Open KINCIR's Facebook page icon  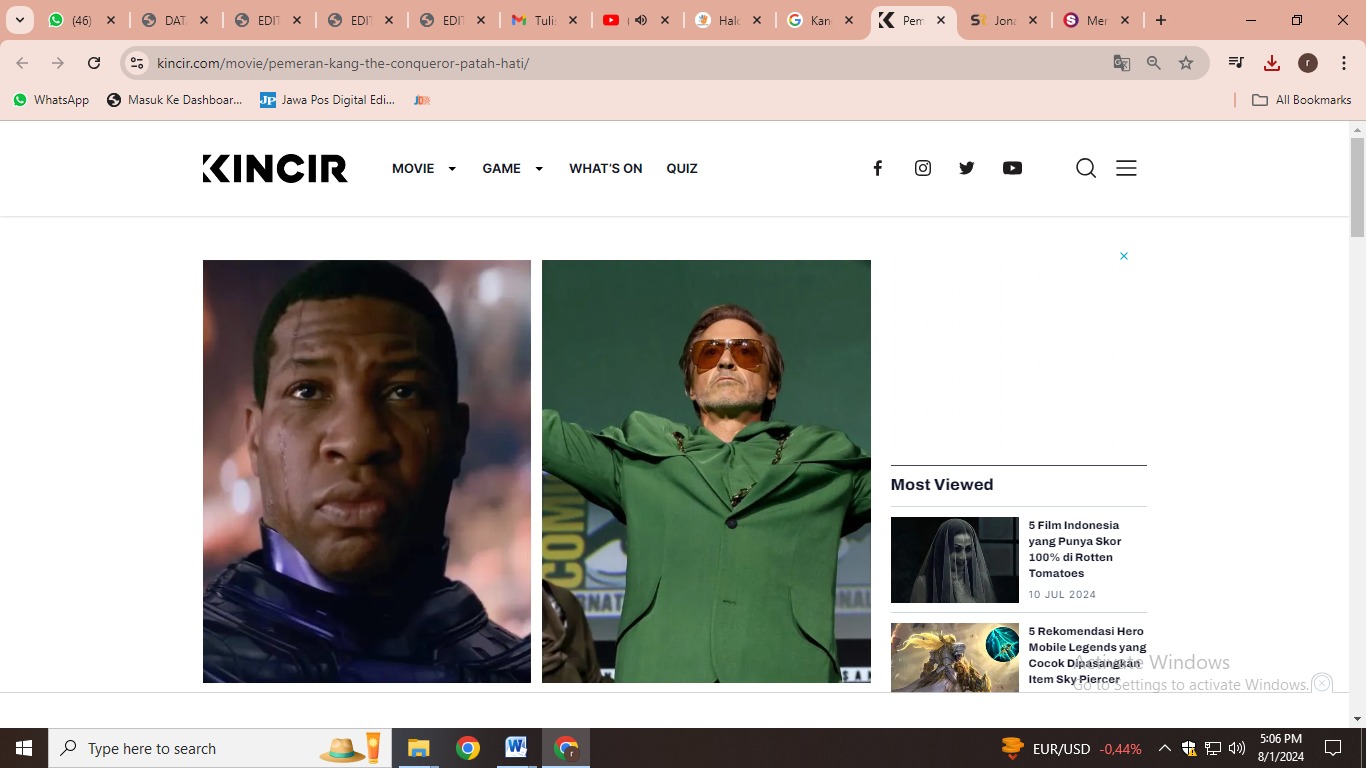[877, 168]
